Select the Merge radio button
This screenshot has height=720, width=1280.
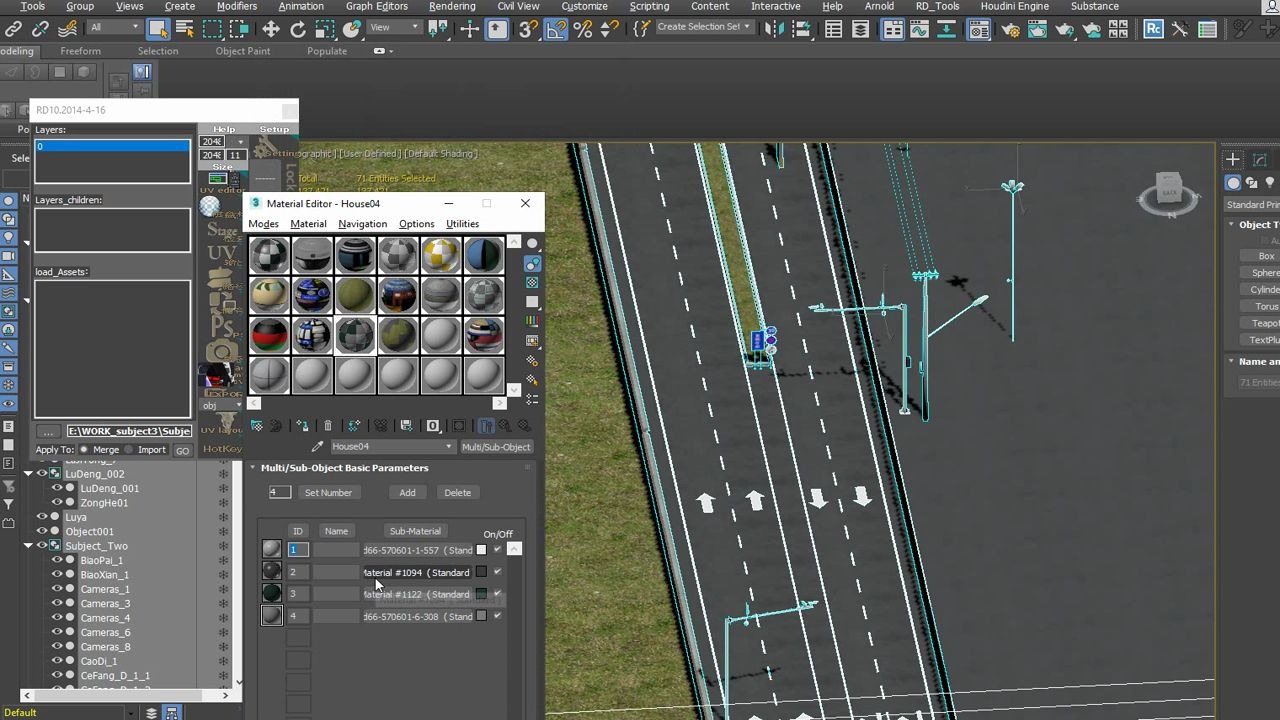click(x=85, y=450)
